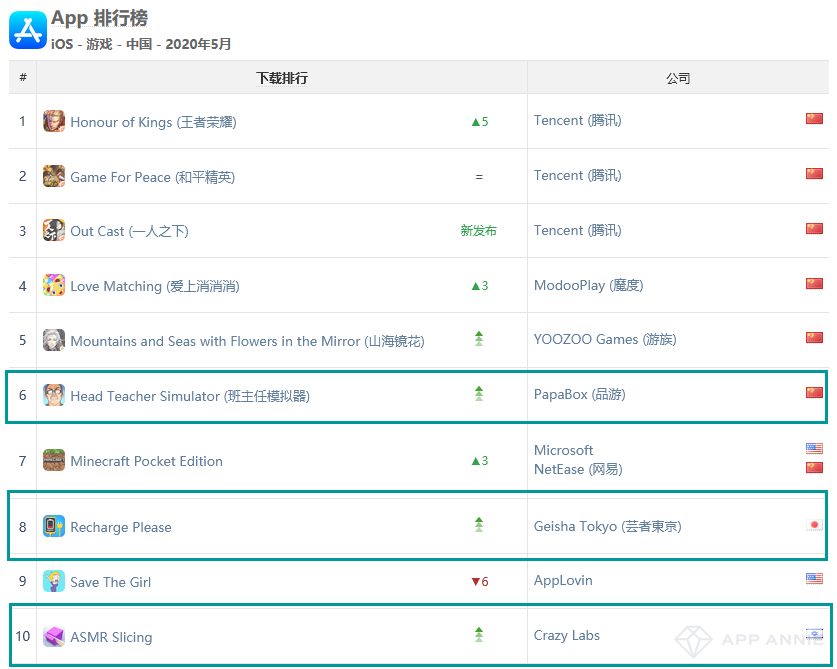The image size is (837, 669).
Task: Click the App Store logo icon
Action: pyautogui.click(x=28, y=30)
